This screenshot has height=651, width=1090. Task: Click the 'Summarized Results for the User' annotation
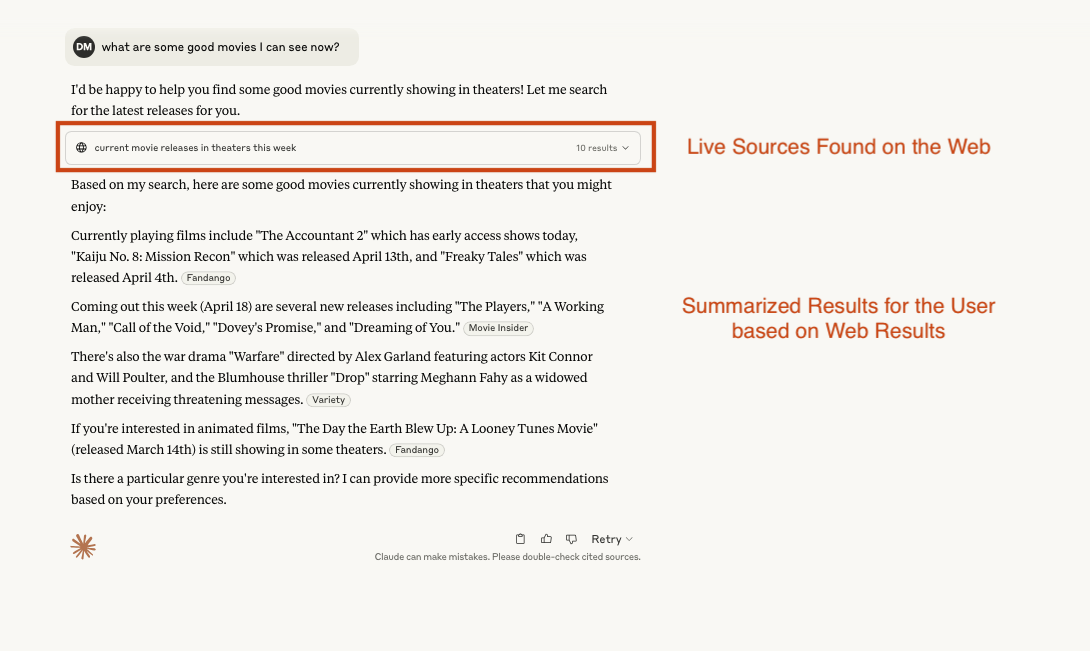point(838,318)
